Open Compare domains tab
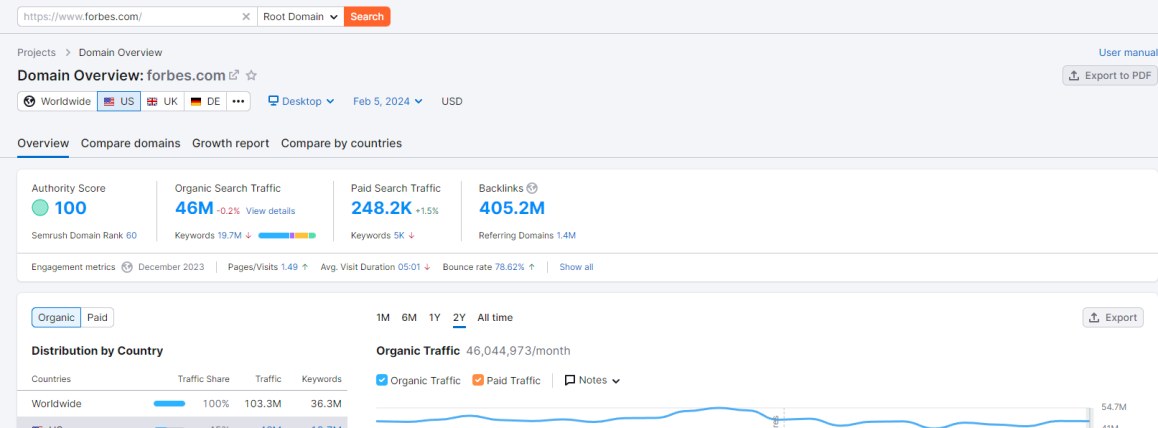The height and width of the screenshot is (428, 1158). point(131,143)
